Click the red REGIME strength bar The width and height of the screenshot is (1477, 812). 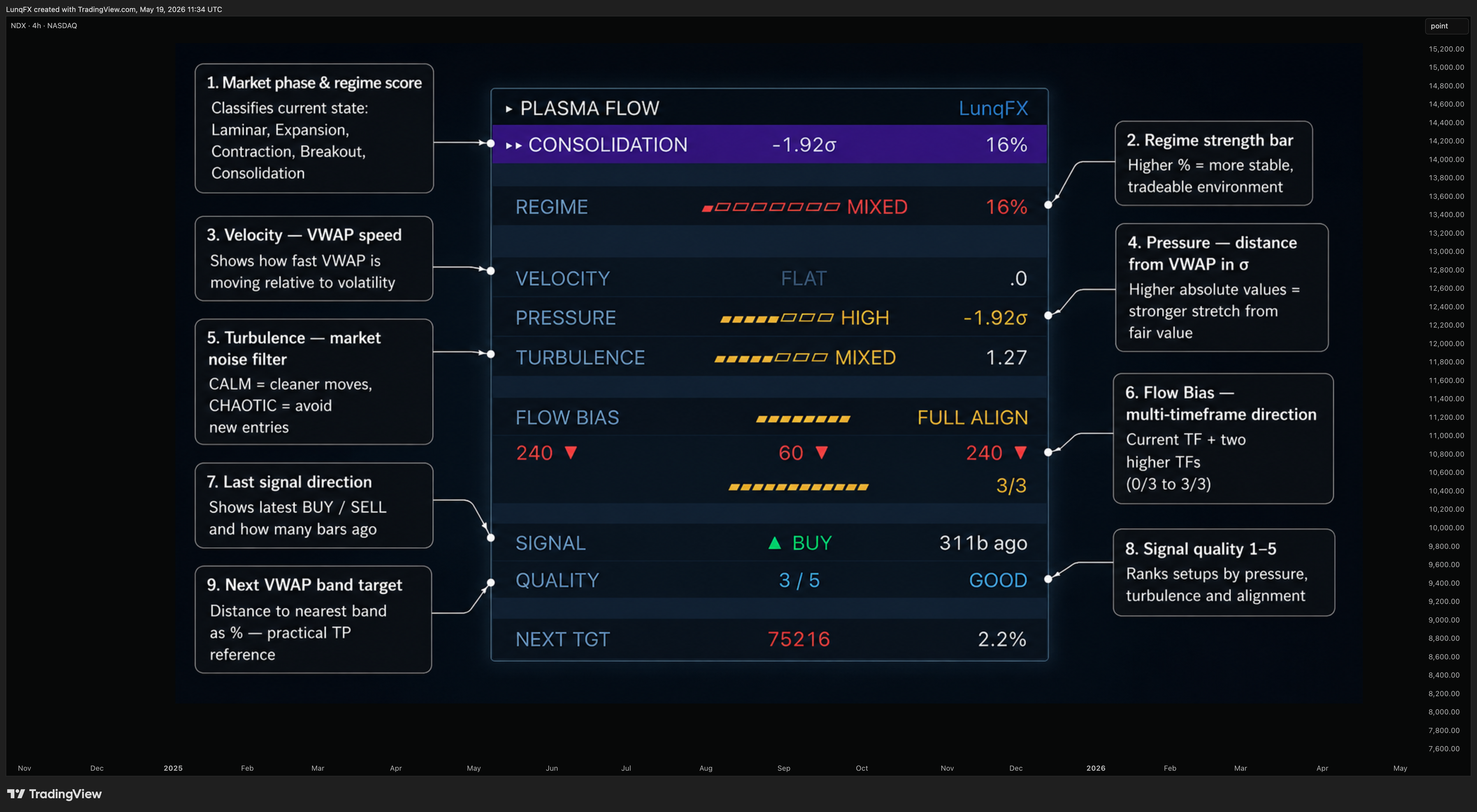point(771,207)
